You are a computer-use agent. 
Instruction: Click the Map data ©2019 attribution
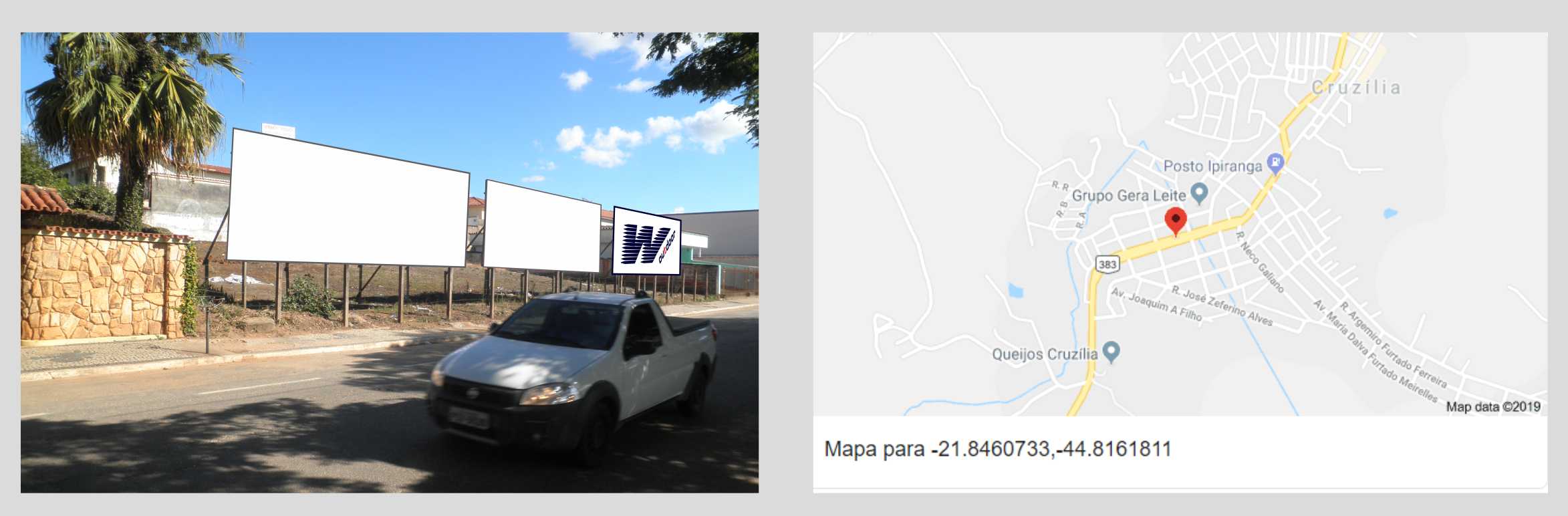coord(1493,406)
